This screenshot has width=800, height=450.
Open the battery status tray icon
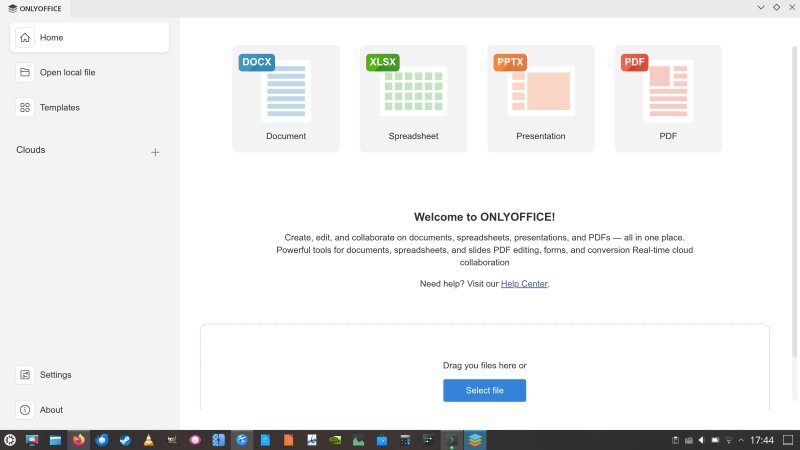(715, 440)
